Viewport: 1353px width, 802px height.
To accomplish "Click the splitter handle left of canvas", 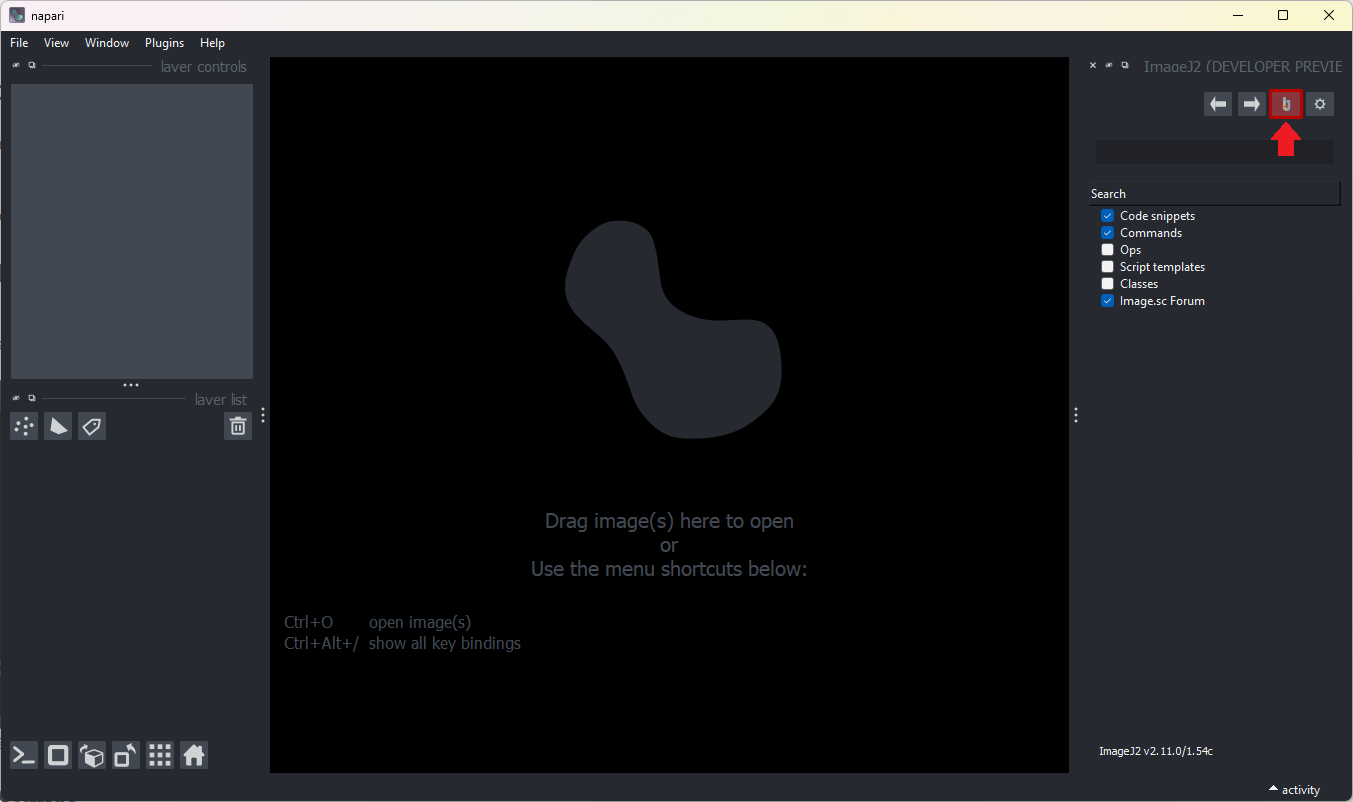I will click(263, 415).
